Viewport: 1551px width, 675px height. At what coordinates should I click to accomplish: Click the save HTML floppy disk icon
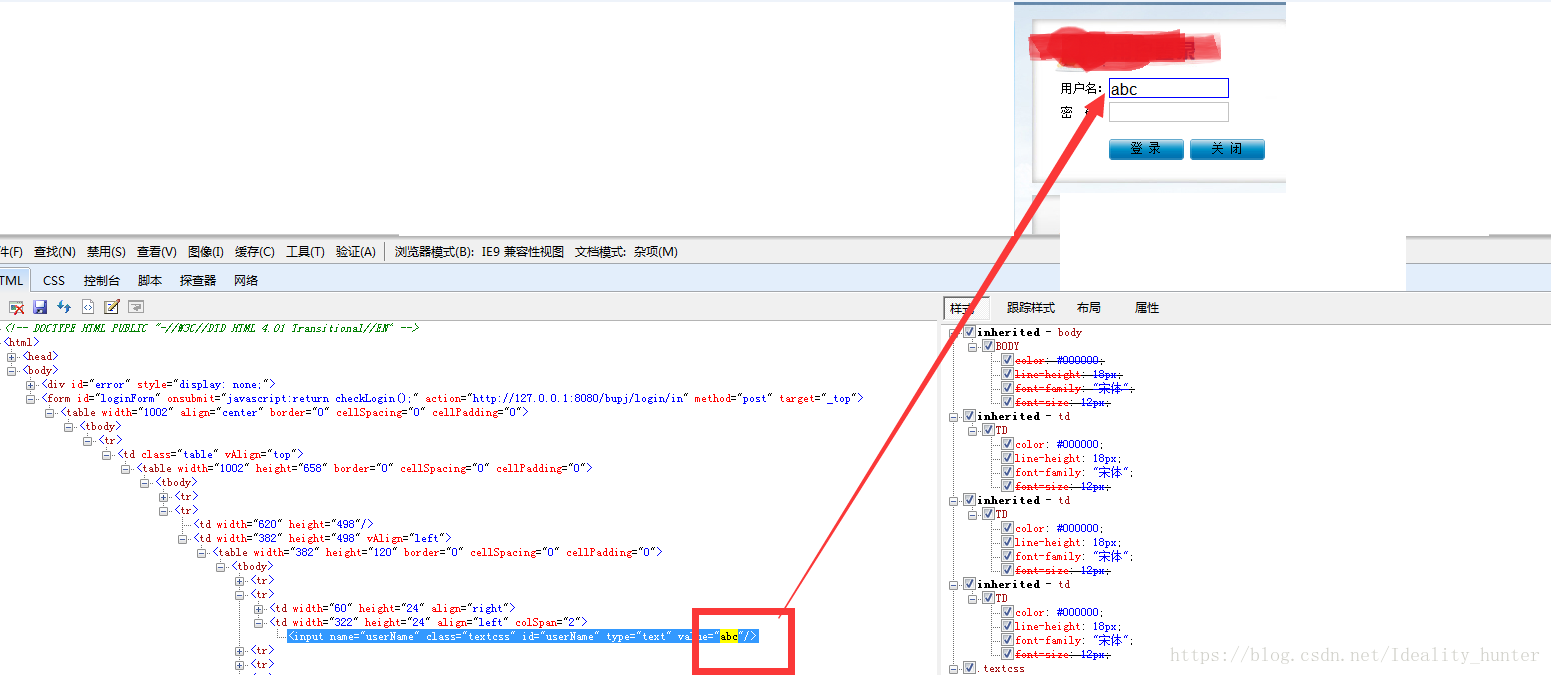pyautogui.click(x=41, y=307)
